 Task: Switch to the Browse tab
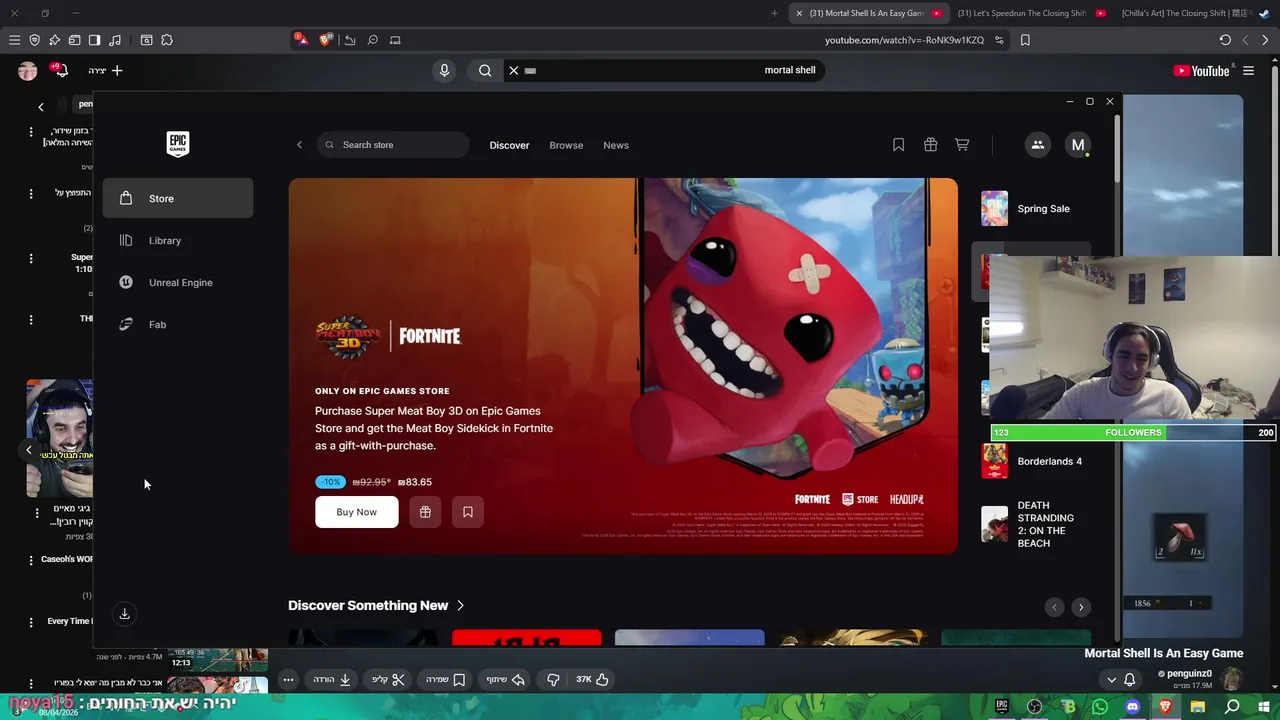click(x=566, y=145)
